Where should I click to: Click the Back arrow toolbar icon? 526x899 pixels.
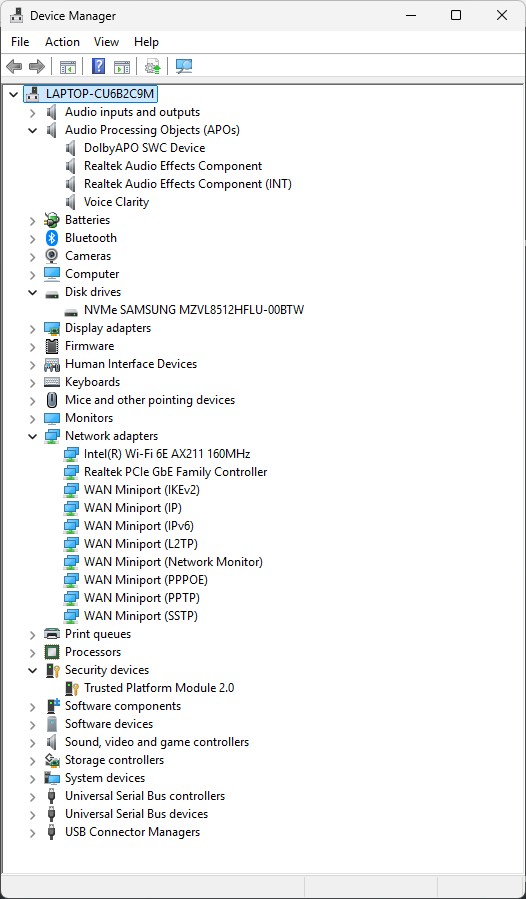pos(14,67)
